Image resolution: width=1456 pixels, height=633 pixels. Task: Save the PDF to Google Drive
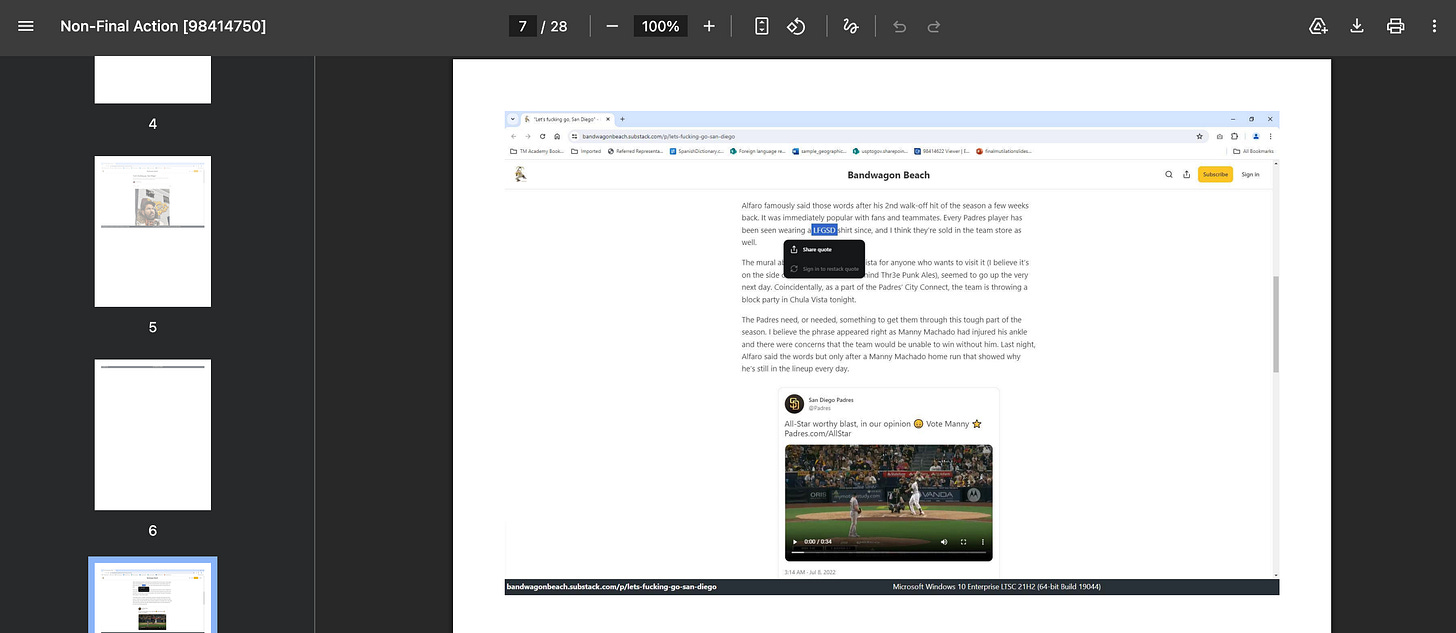(x=1318, y=26)
